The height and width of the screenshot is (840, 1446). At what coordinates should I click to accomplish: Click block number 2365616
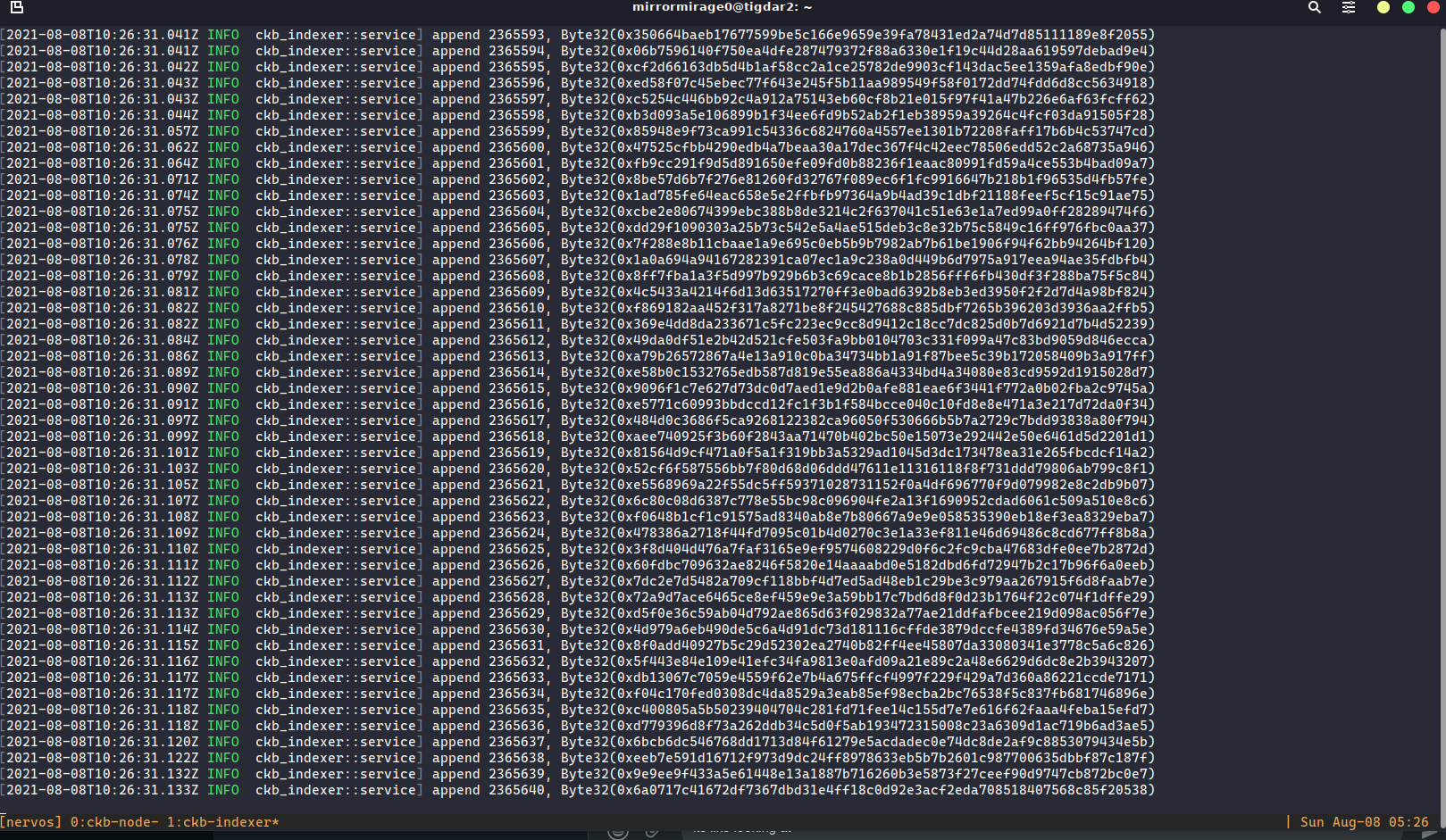click(x=516, y=404)
